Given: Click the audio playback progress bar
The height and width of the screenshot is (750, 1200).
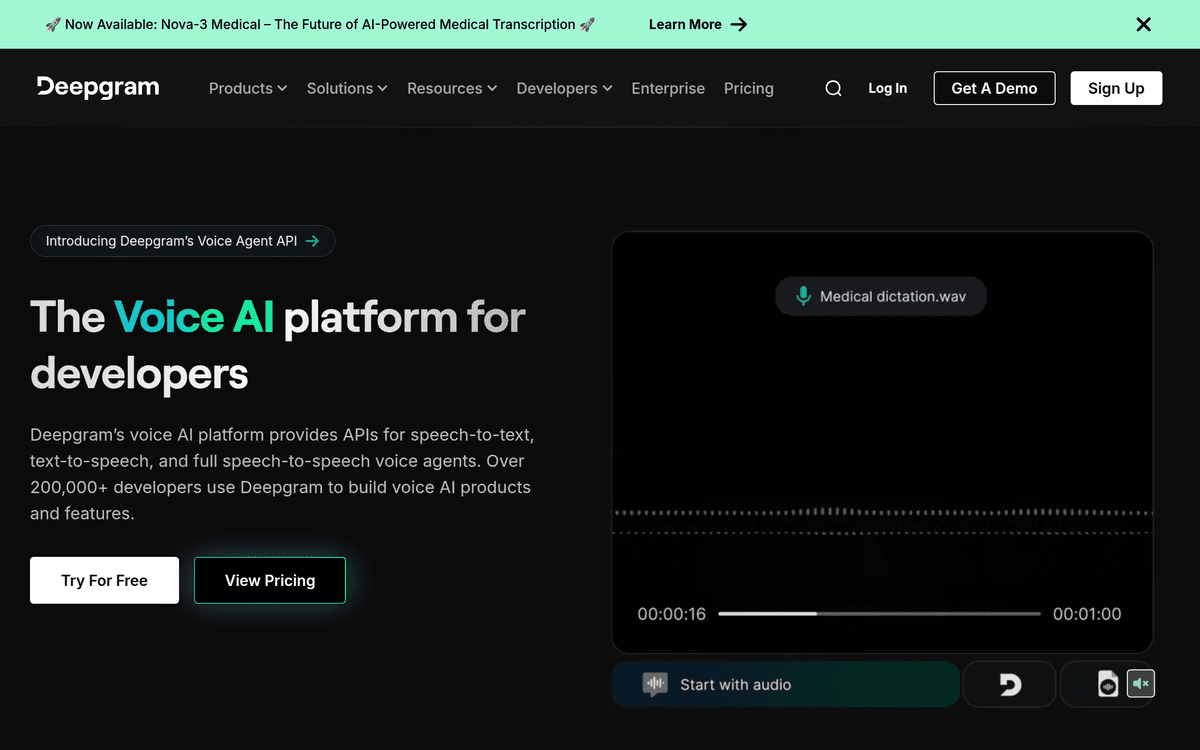Looking at the screenshot, I should [879, 613].
